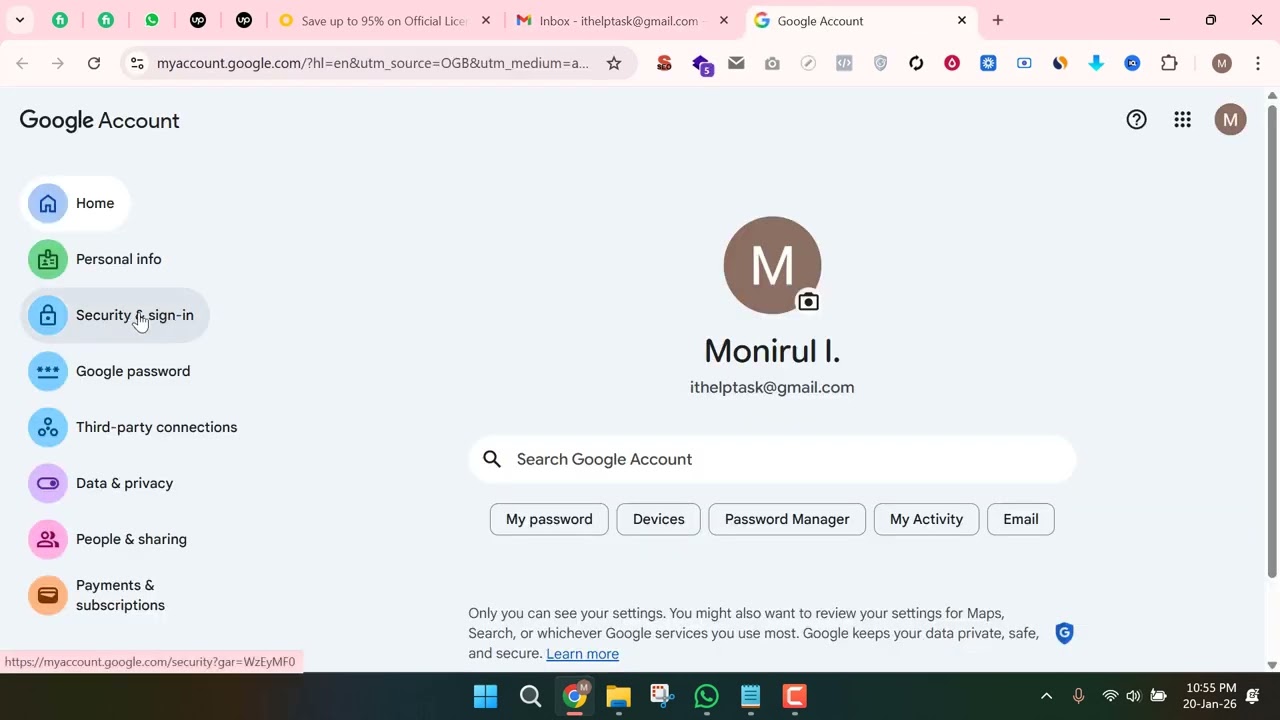Click the blue download arrow extension

(1096, 63)
